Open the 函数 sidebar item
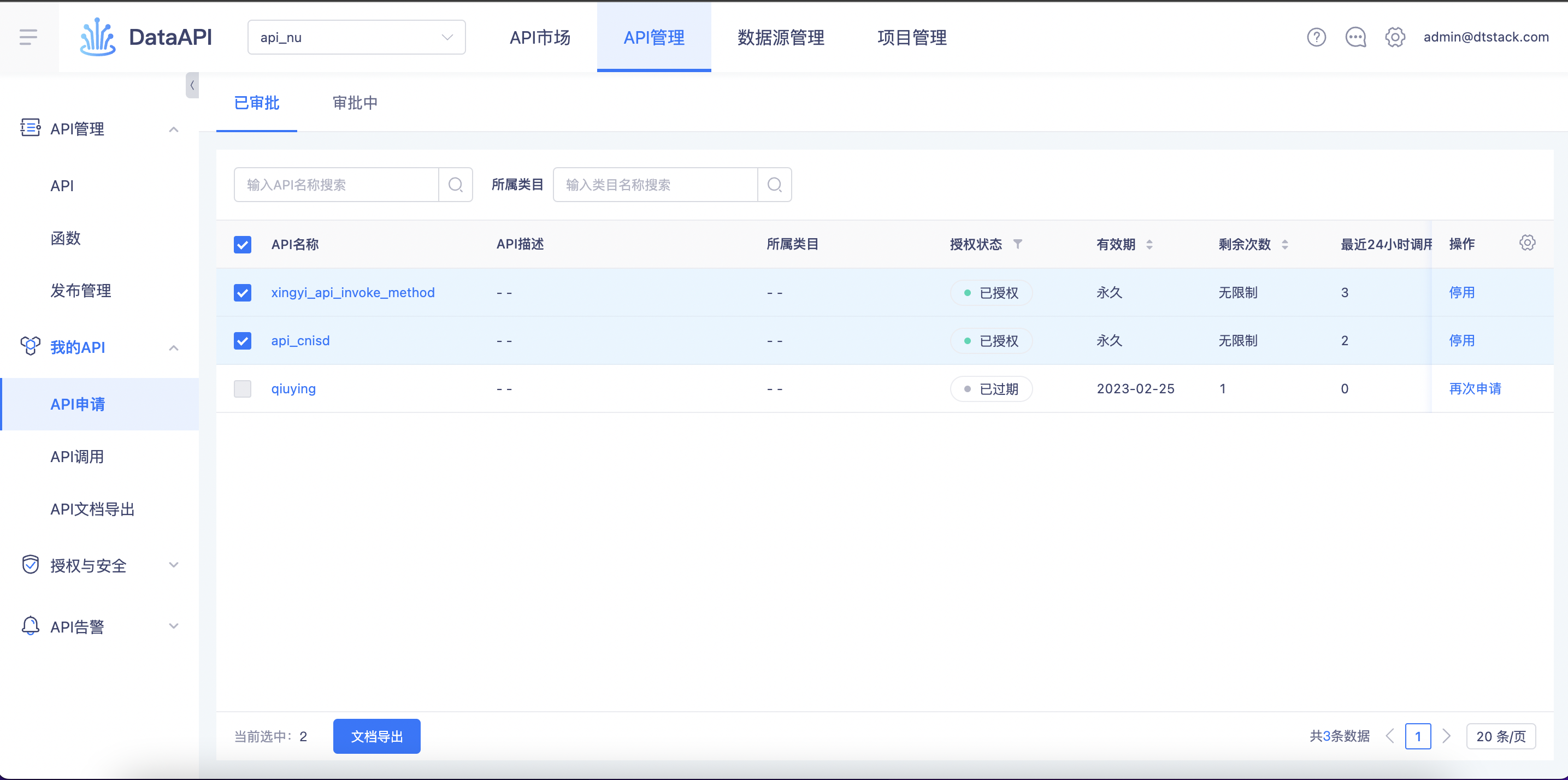The image size is (1568, 780). pos(66,238)
